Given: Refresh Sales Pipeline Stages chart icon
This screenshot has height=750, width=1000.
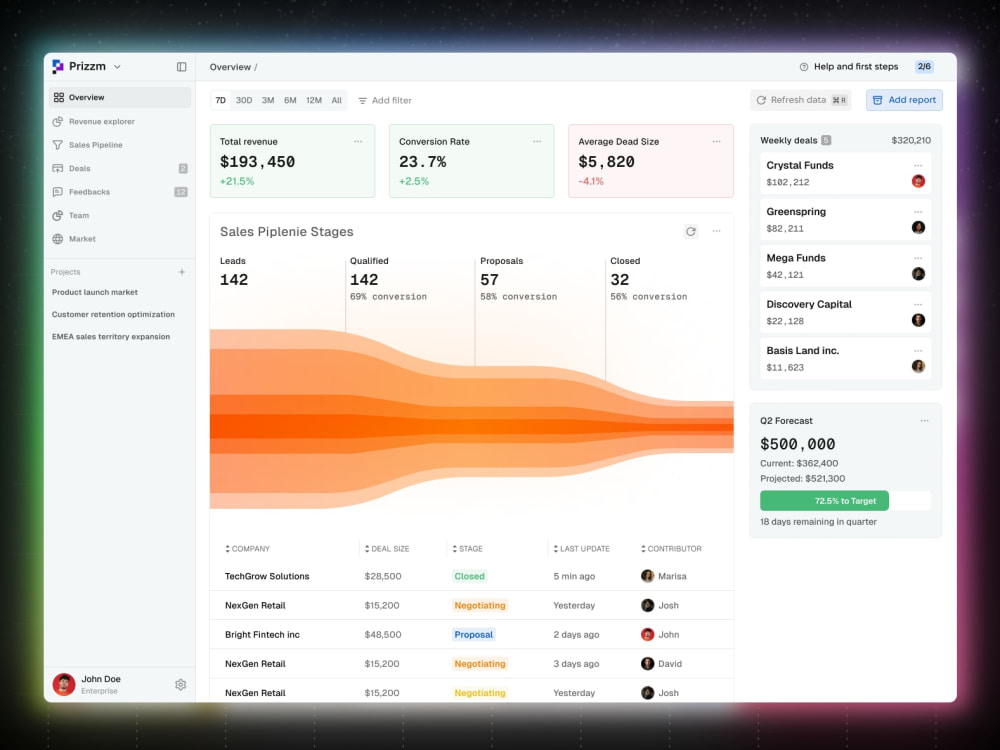Looking at the screenshot, I should point(691,232).
